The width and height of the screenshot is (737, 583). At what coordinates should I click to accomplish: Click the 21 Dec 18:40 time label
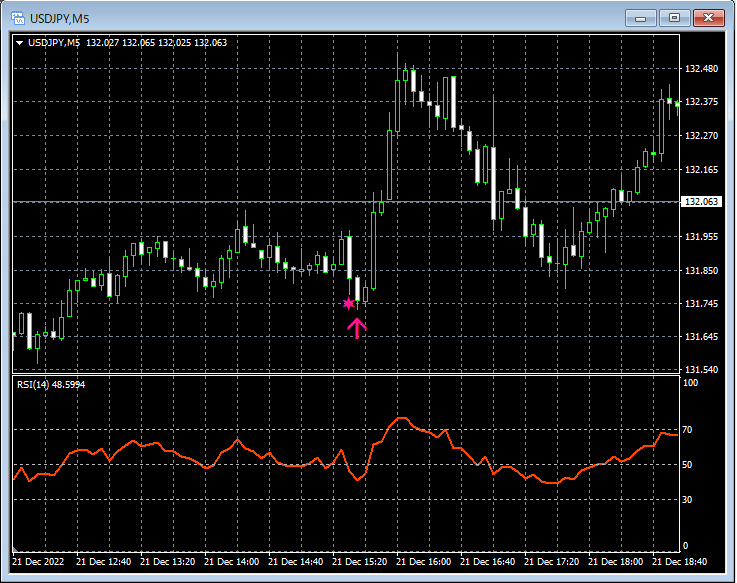click(680, 561)
